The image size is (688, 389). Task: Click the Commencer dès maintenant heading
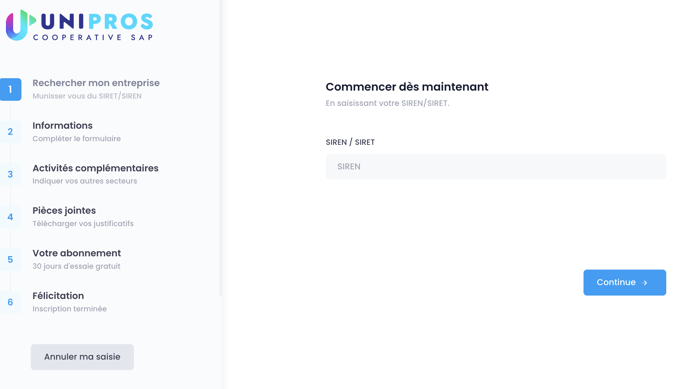(x=407, y=87)
